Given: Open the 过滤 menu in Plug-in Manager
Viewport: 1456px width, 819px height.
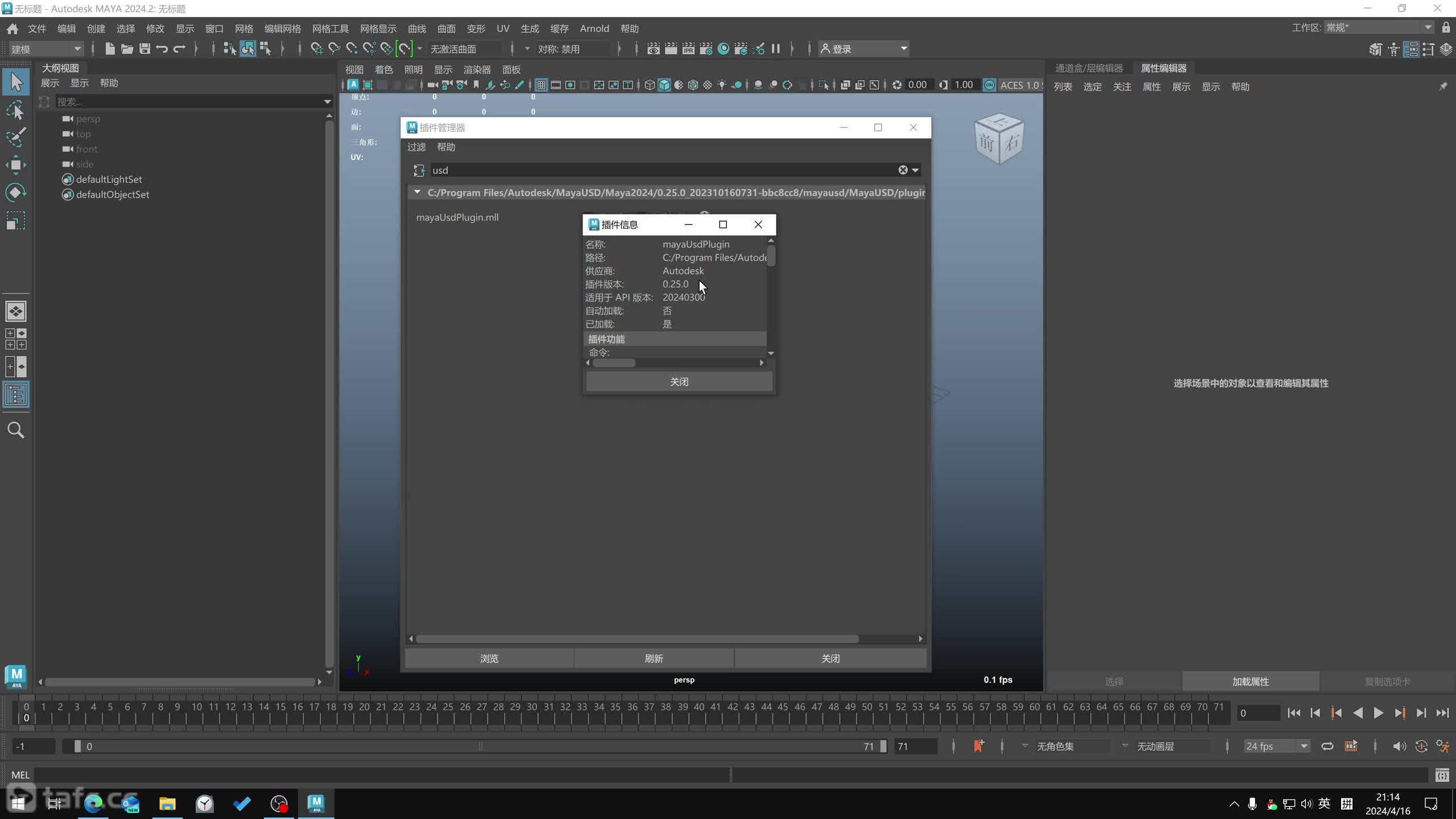Looking at the screenshot, I should point(416,147).
